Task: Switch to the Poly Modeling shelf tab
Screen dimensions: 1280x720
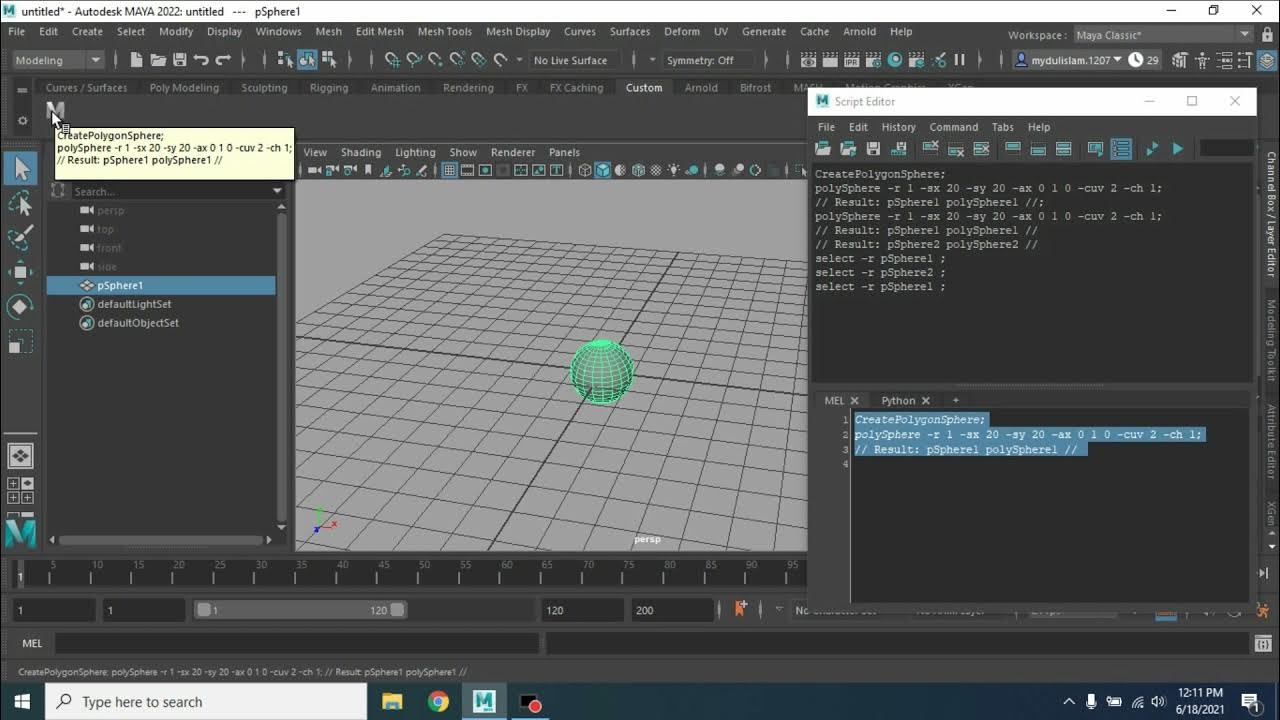Action: tap(184, 87)
